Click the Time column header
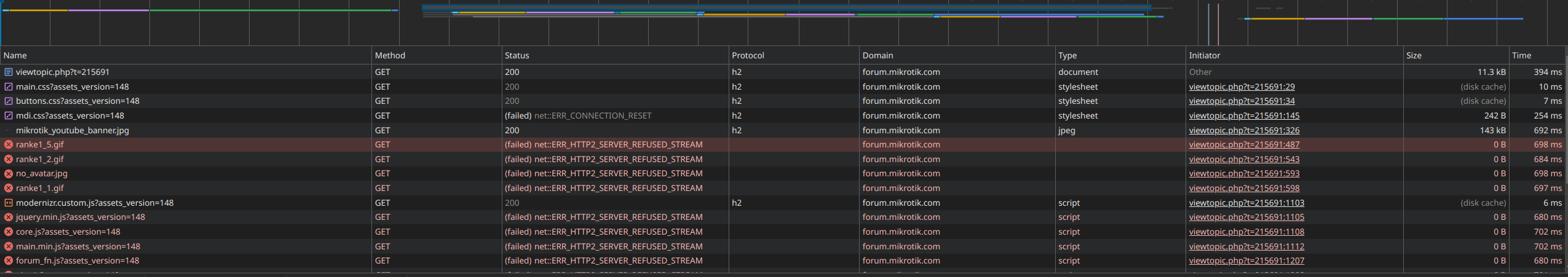1568x277 pixels. coord(1521,55)
